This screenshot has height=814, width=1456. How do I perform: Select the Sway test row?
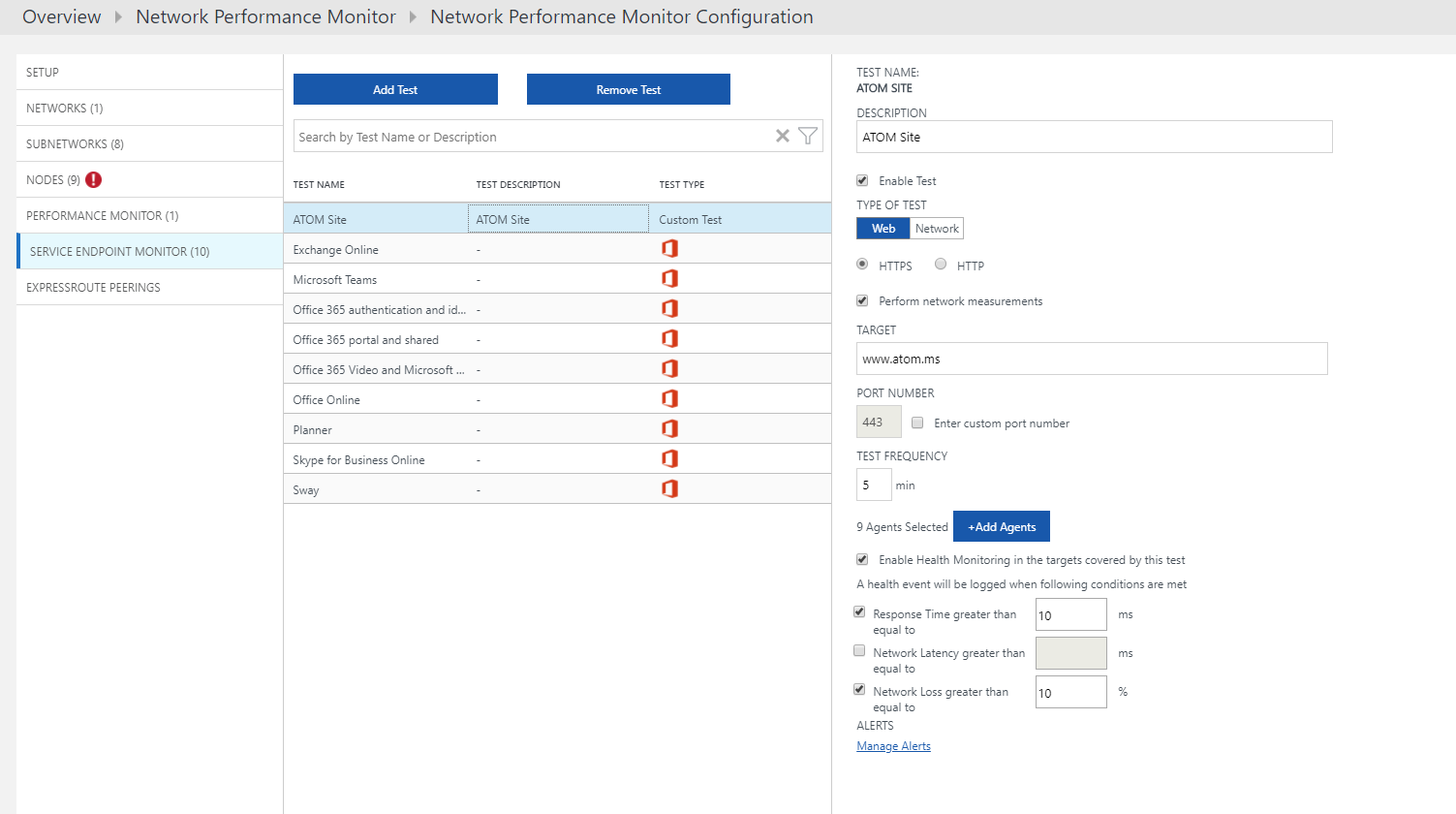[557, 489]
